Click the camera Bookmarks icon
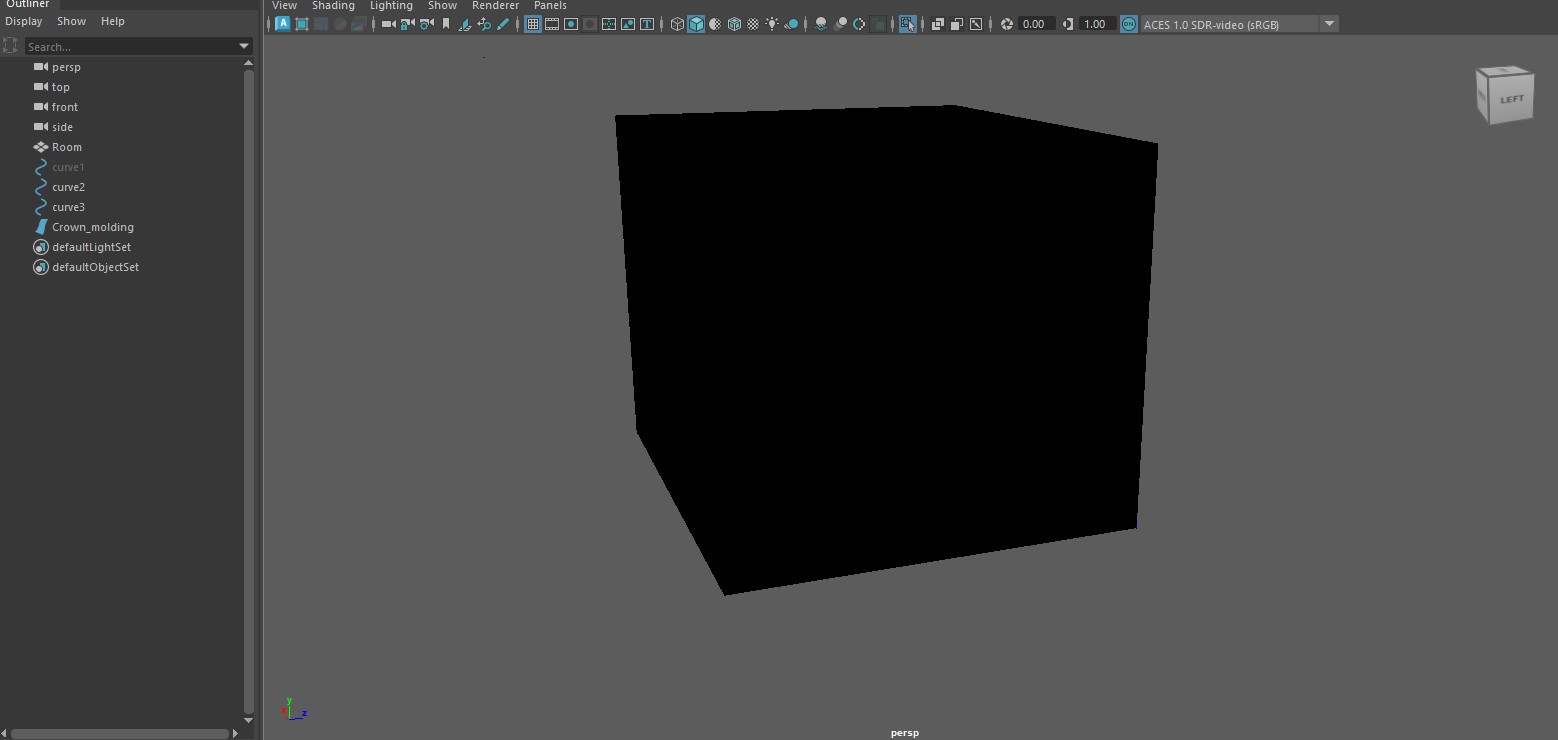The image size is (1558, 740). tap(445, 24)
